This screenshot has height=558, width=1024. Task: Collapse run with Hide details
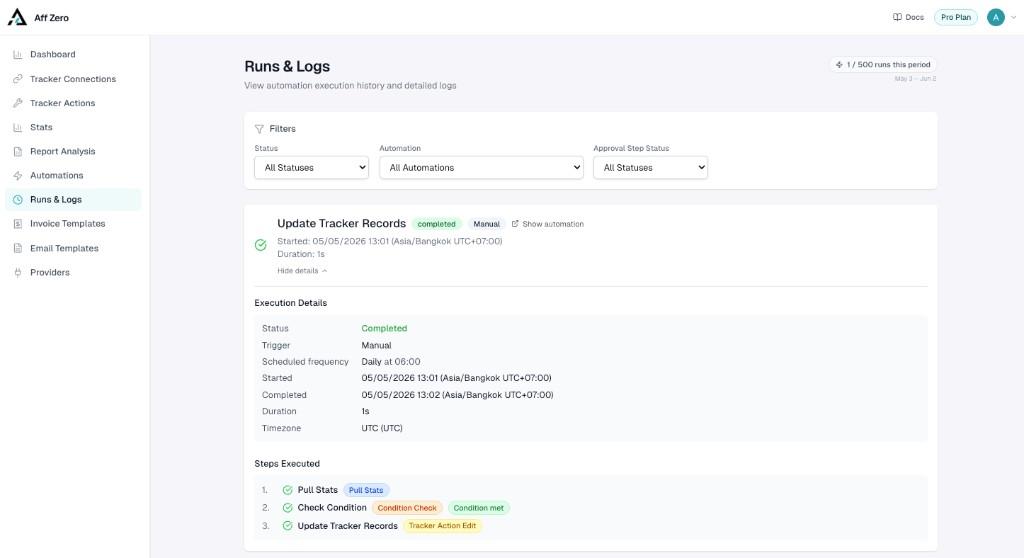pyautogui.click(x=302, y=271)
